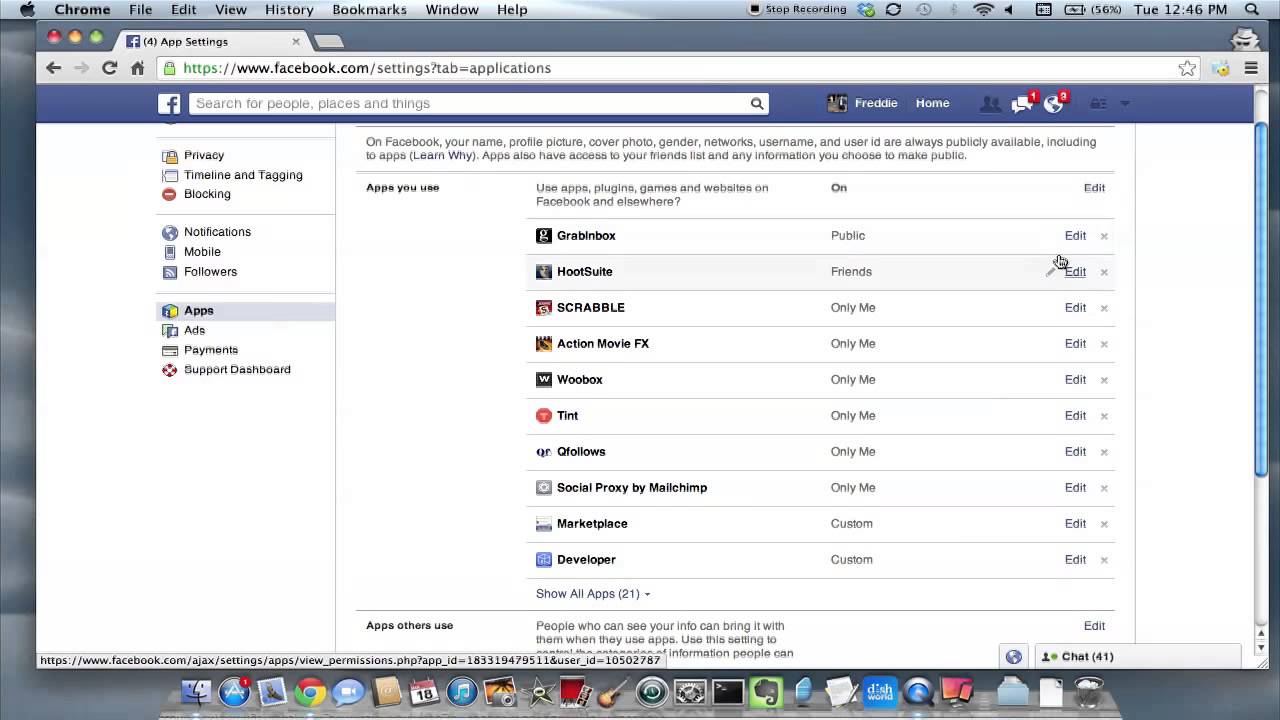Reload the page in Chrome
The width and height of the screenshot is (1280, 720).
(x=109, y=68)
